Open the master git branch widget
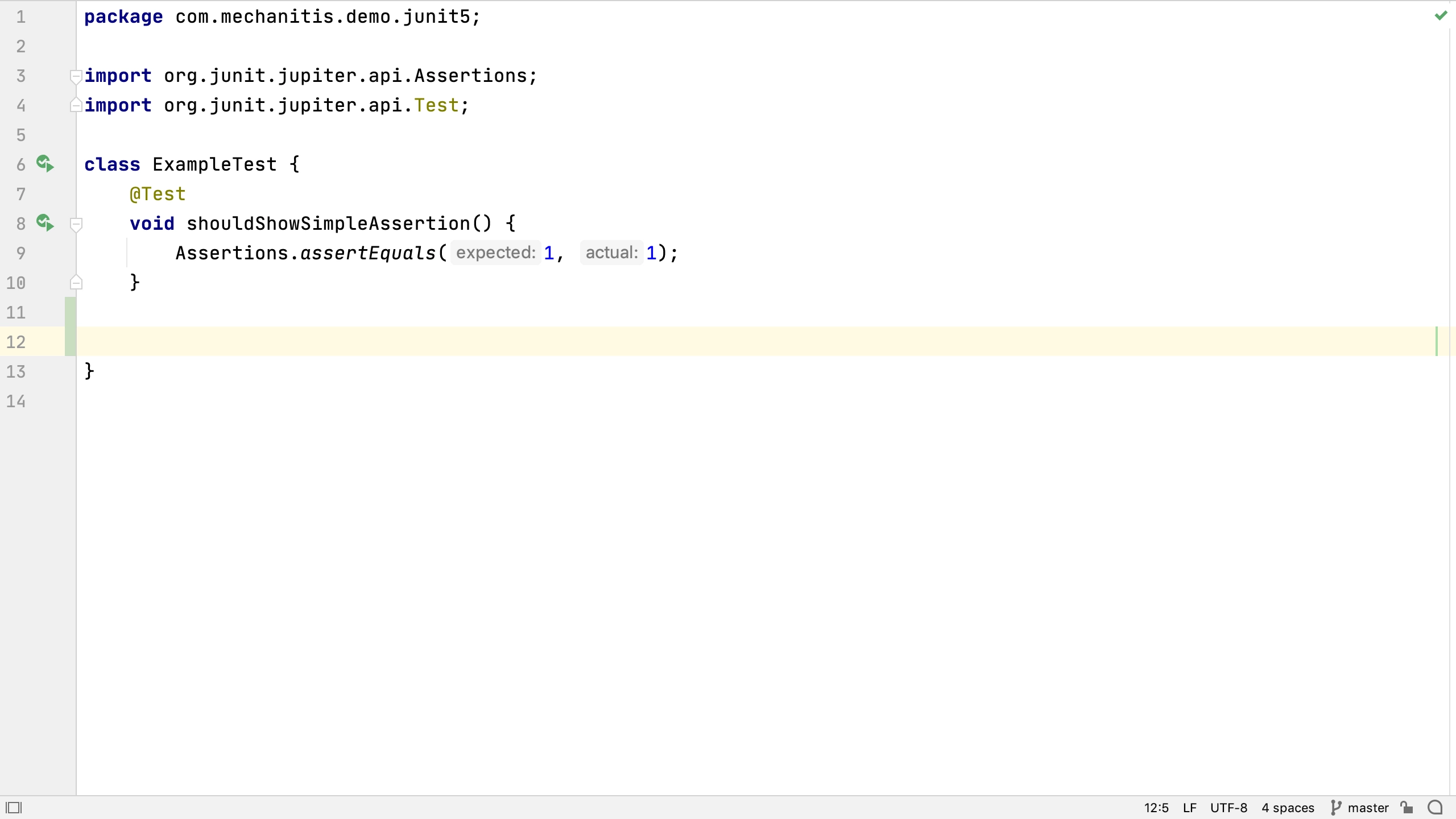 click(1359, 808)
